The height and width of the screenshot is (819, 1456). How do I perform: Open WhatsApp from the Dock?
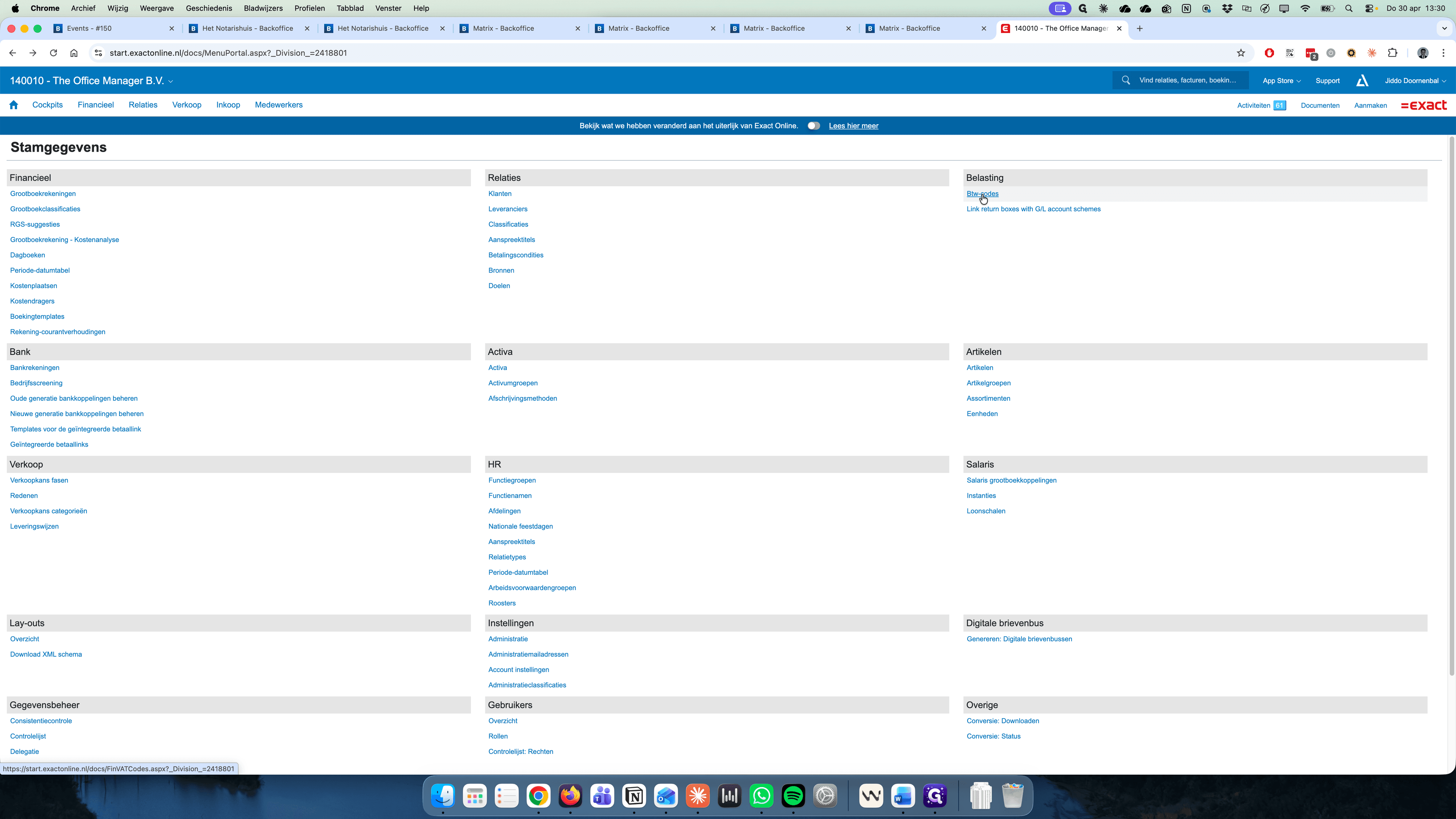(761, 796)
